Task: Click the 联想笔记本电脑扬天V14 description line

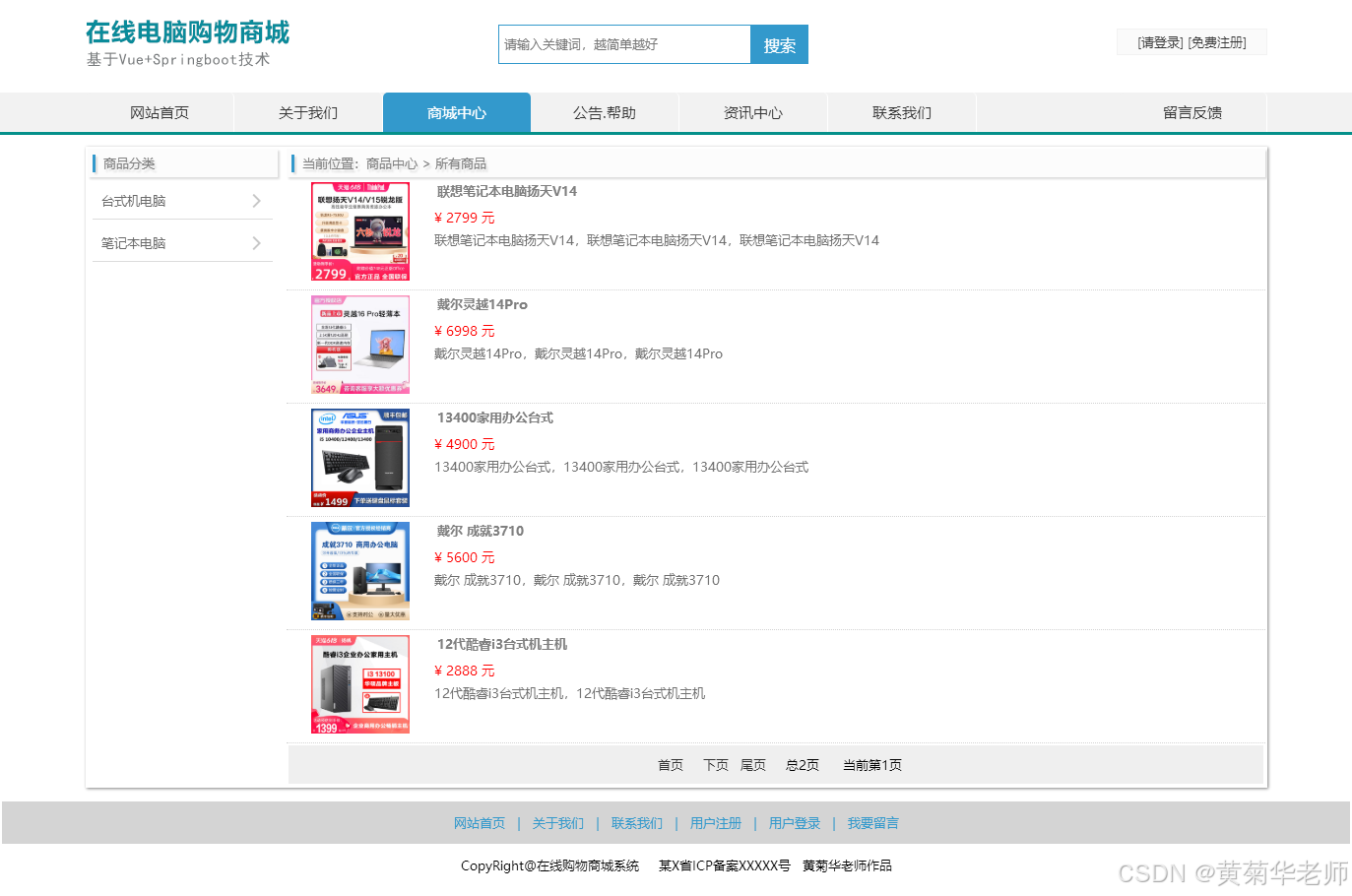Action: tap(657, 240)
